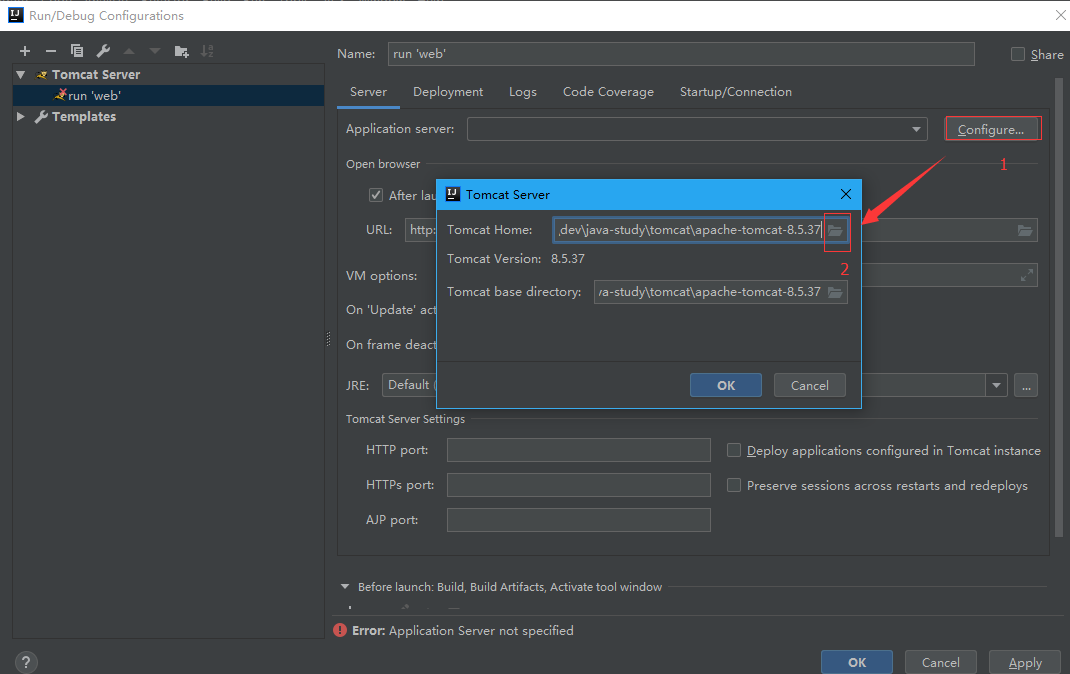Cancel the Tomcat Server dialog
This screenshot has width=1070, height=674.
pos(809,385)
